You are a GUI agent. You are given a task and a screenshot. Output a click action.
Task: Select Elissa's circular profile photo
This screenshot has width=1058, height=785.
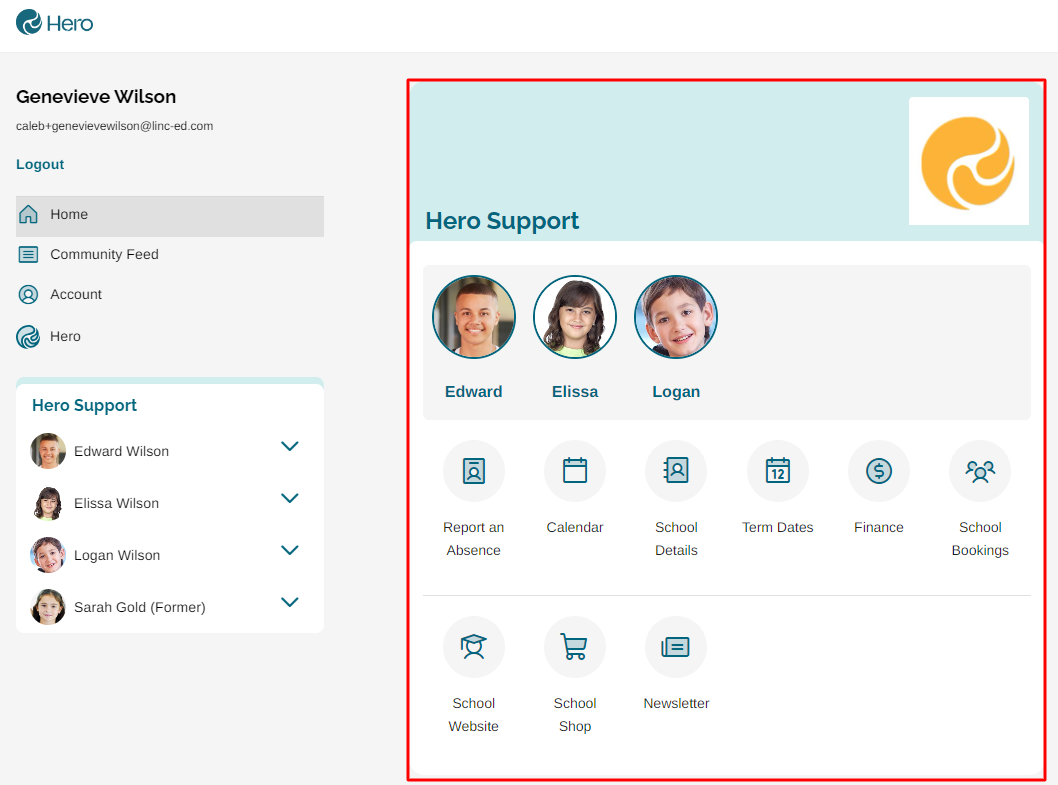[x=575, y=317]
